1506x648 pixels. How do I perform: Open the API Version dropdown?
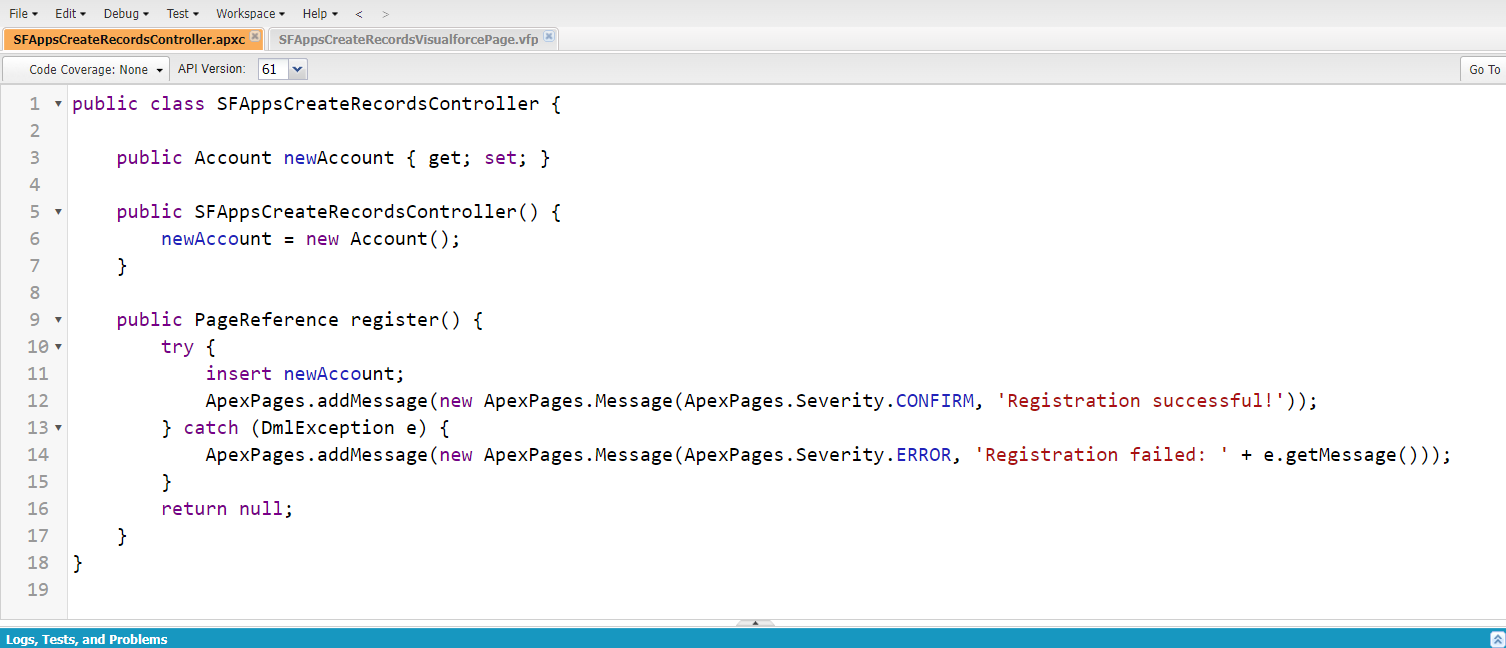click(x=296, y=69)
